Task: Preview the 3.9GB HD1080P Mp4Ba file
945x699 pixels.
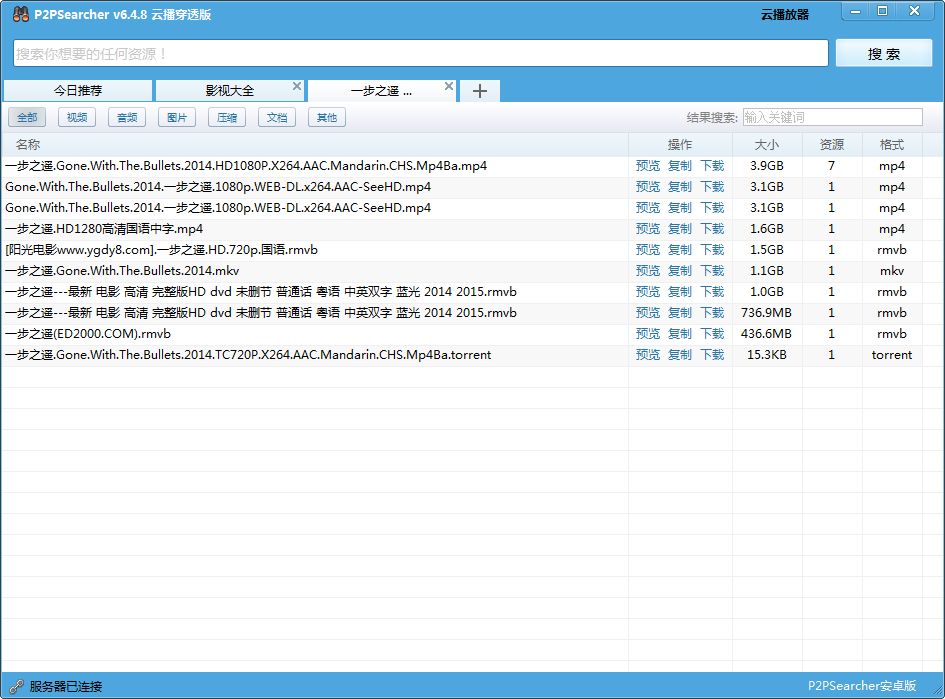Action: point(648,166)
